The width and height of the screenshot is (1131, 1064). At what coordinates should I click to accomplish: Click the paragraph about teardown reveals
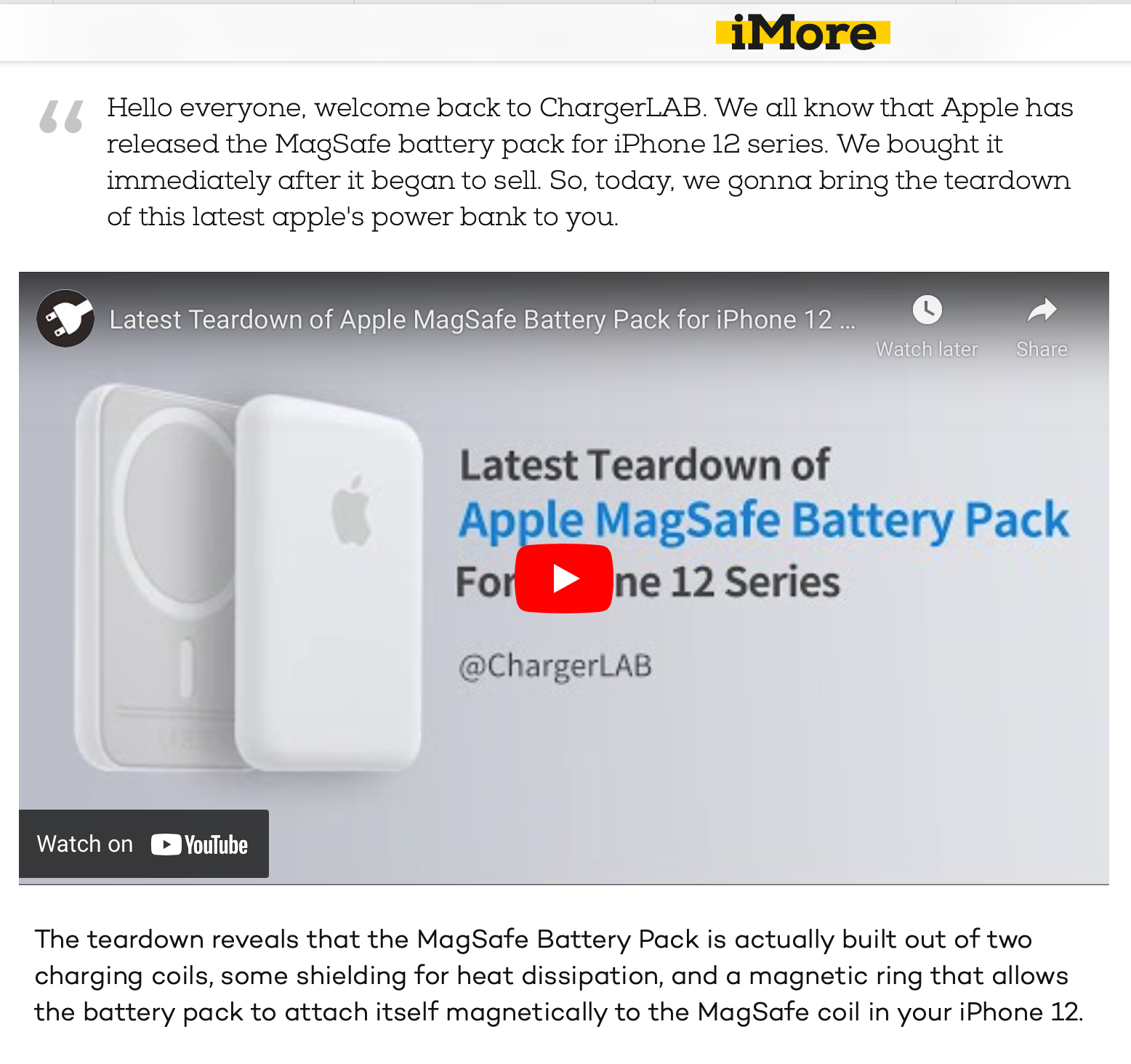tap(559, 975)
